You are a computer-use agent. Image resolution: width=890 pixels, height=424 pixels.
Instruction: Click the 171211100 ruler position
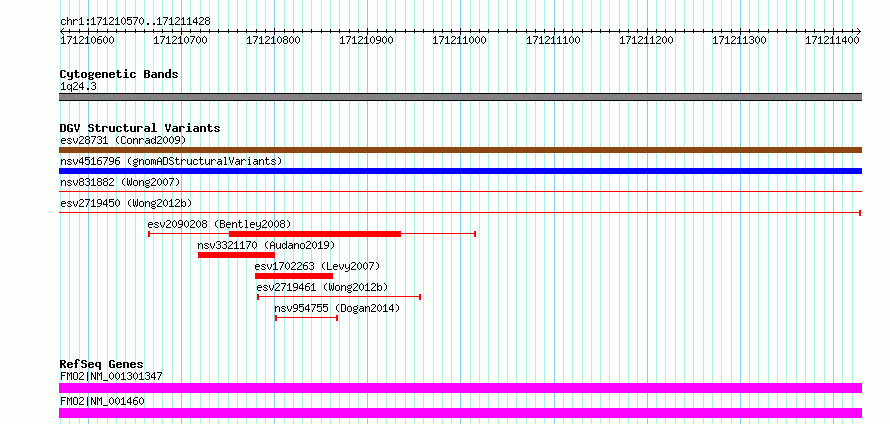pos(553,40)
